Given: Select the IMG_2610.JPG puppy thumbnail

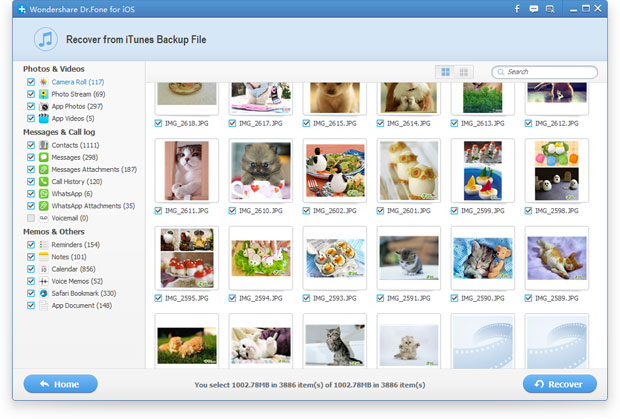Looking at the screenshot, I should (261, 170).
